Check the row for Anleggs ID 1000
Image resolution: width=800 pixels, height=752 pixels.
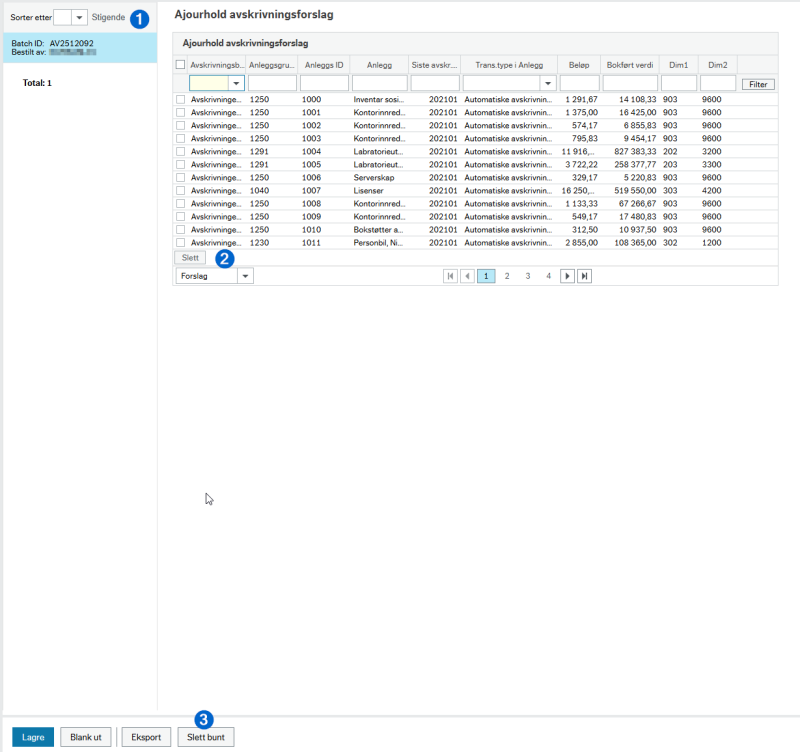tap(180, 99)
